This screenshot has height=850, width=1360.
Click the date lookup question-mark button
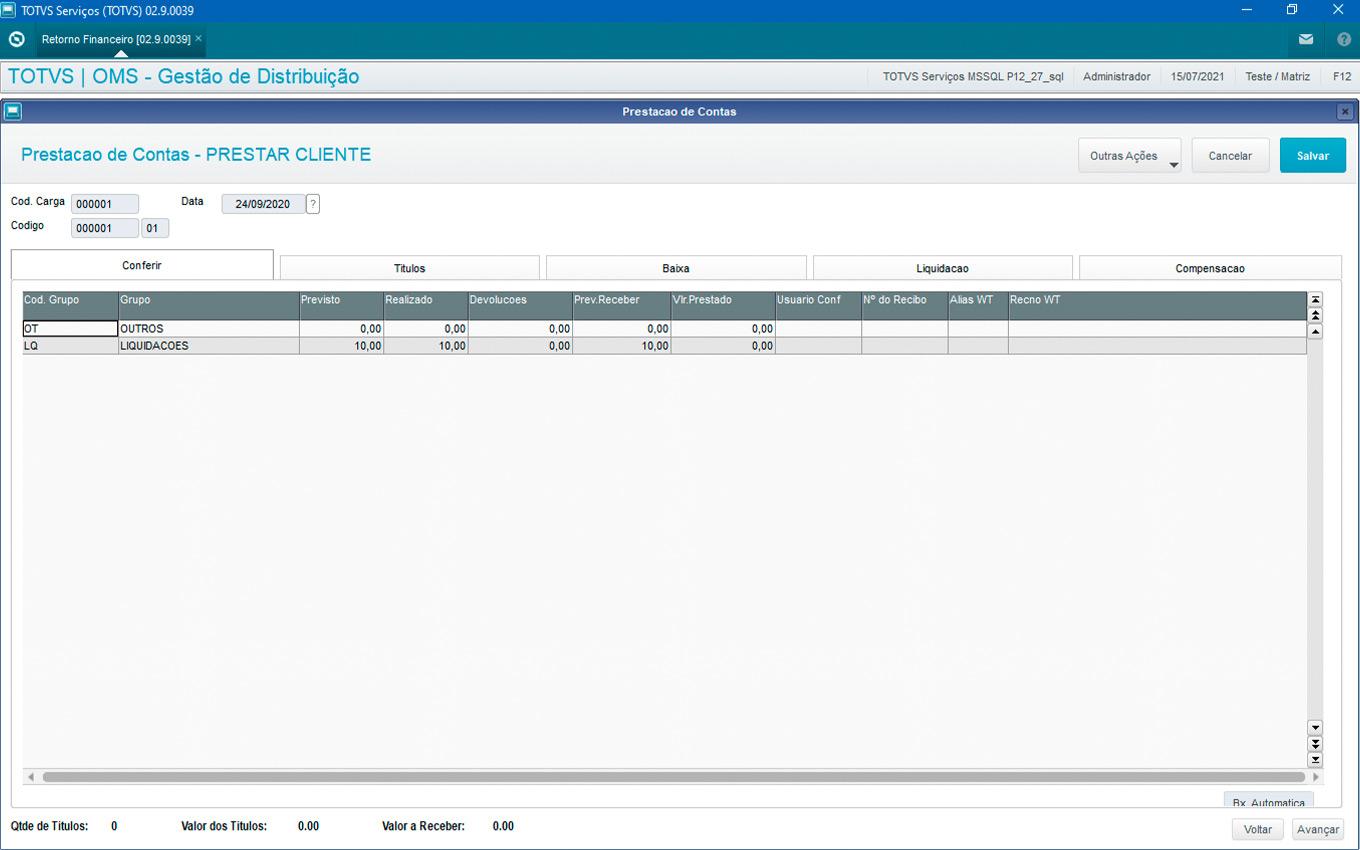pos(313,204)
